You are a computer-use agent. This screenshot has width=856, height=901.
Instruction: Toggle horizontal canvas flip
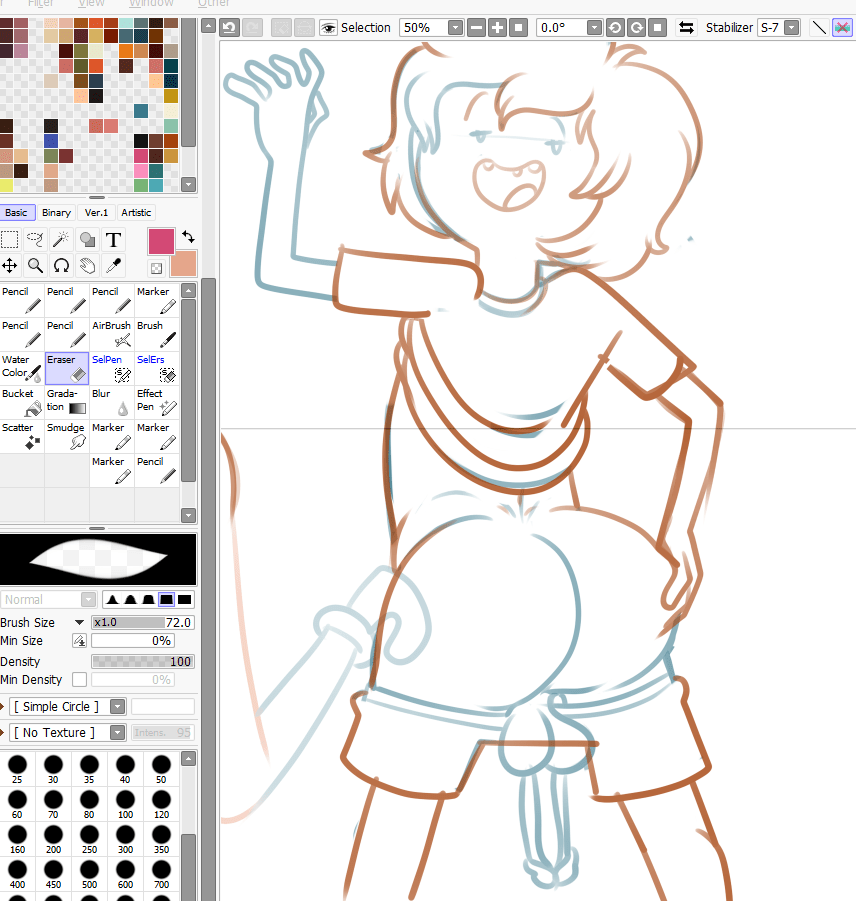coord(686,27)
